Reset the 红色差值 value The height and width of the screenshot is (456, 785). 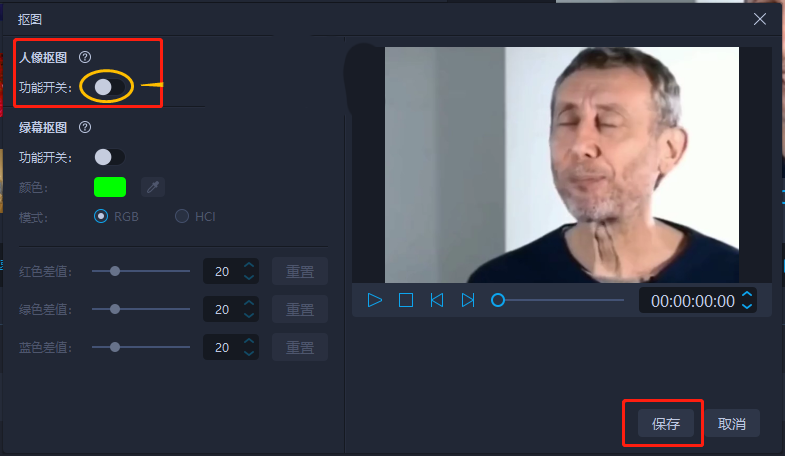click(x=300, y=271)
